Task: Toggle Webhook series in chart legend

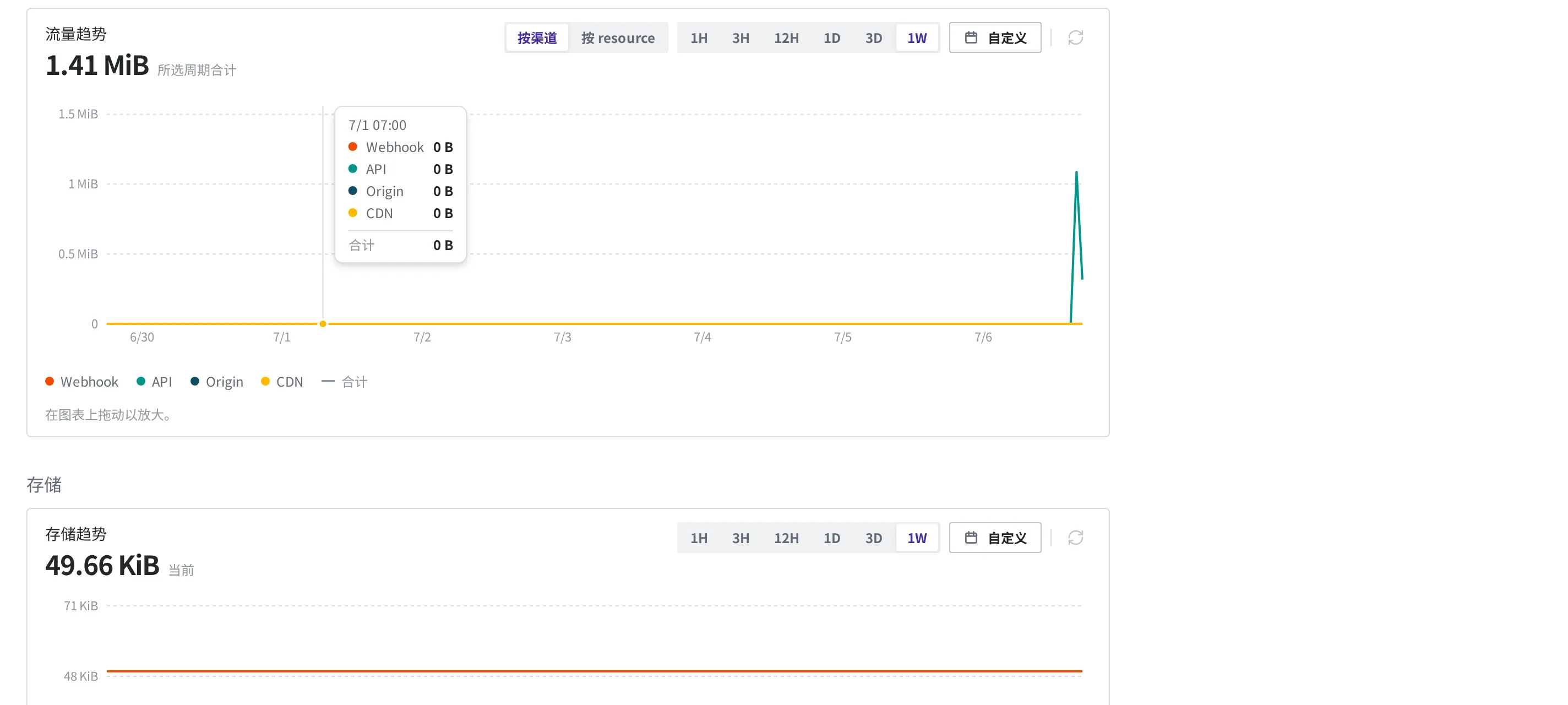Action: [81, 382]
